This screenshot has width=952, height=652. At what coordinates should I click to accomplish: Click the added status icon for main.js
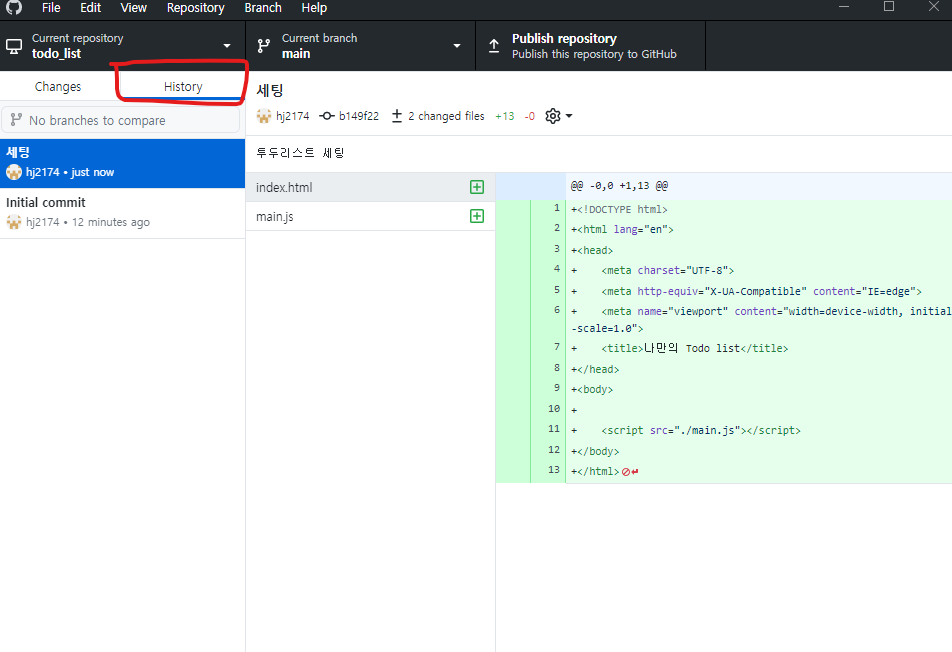[x=477, y=216]
